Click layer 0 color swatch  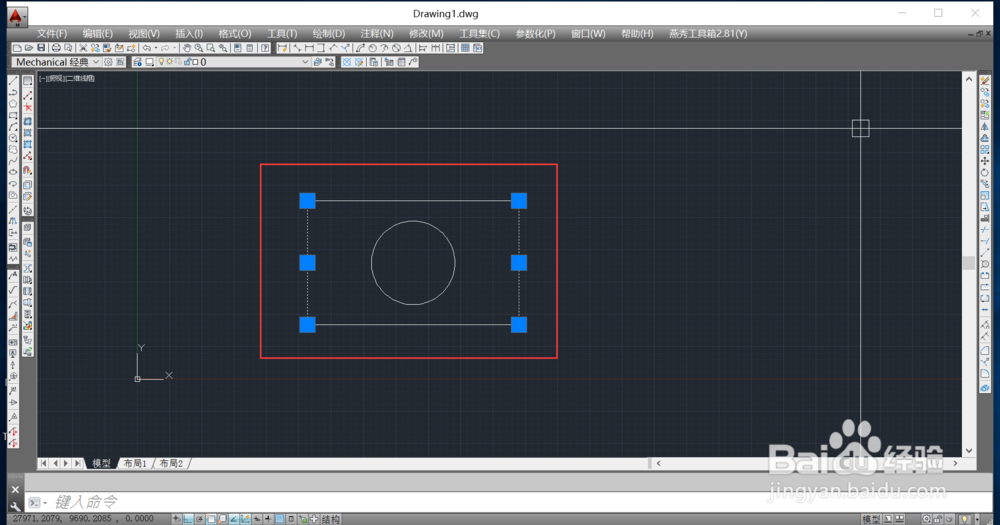[x=195, y=62]
